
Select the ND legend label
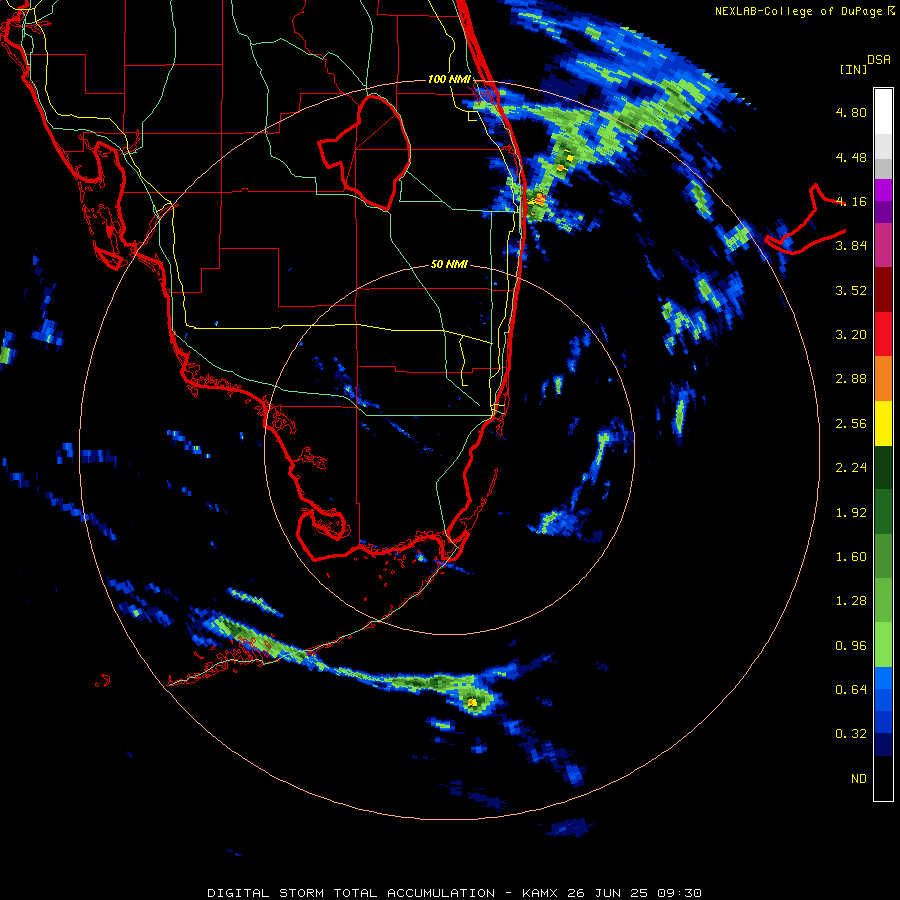point(859,779)
